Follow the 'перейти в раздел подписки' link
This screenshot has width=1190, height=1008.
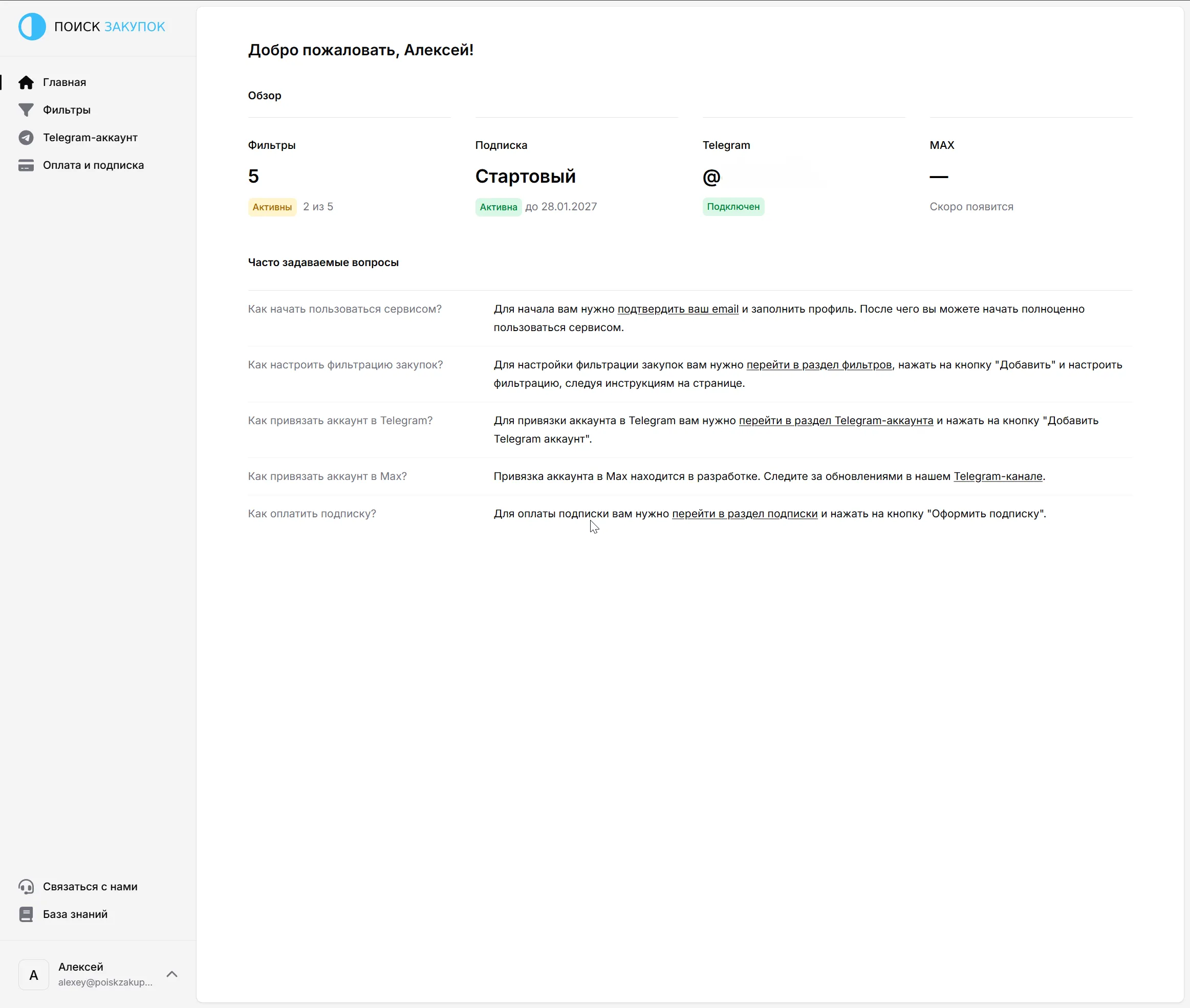744,514
